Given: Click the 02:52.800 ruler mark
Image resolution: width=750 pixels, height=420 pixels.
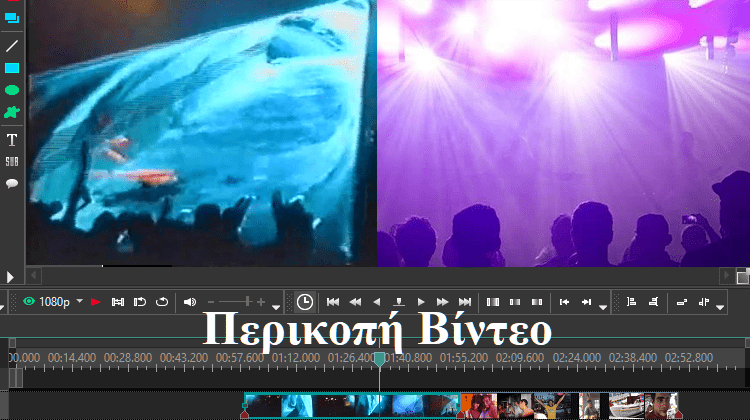Looking at the screenshot, I should pos(689,358).
